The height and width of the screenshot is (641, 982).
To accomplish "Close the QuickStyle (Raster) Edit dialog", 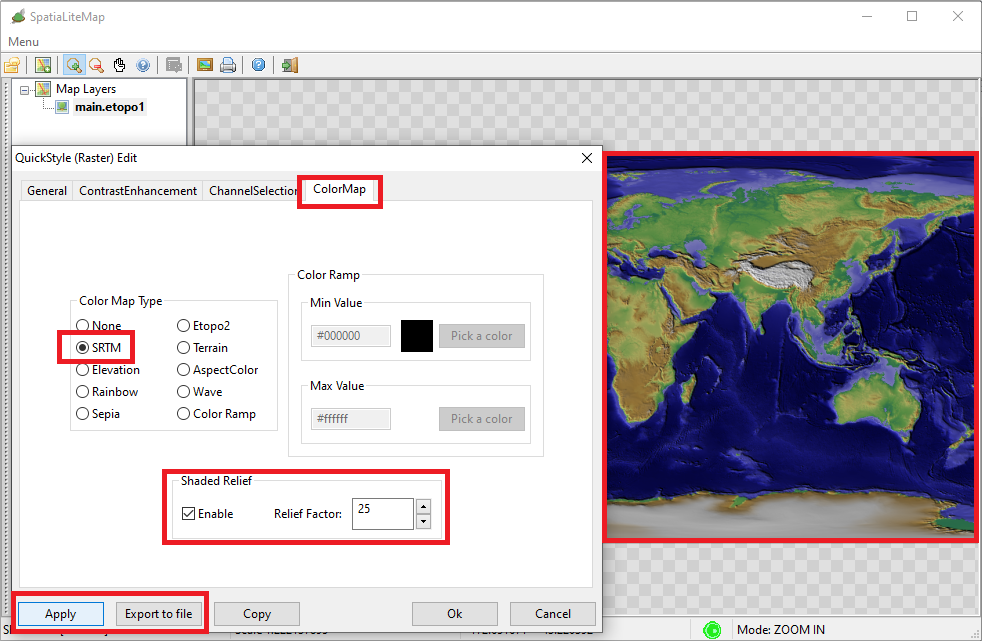I will (x=587, y=158).
